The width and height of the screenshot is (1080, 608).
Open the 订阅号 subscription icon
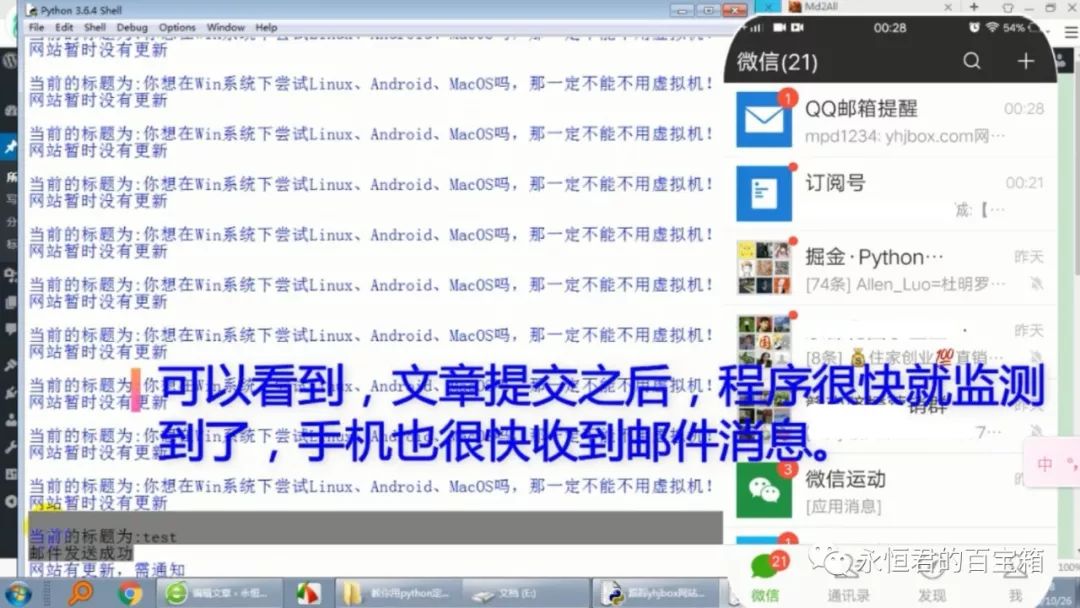click(764, 193)
